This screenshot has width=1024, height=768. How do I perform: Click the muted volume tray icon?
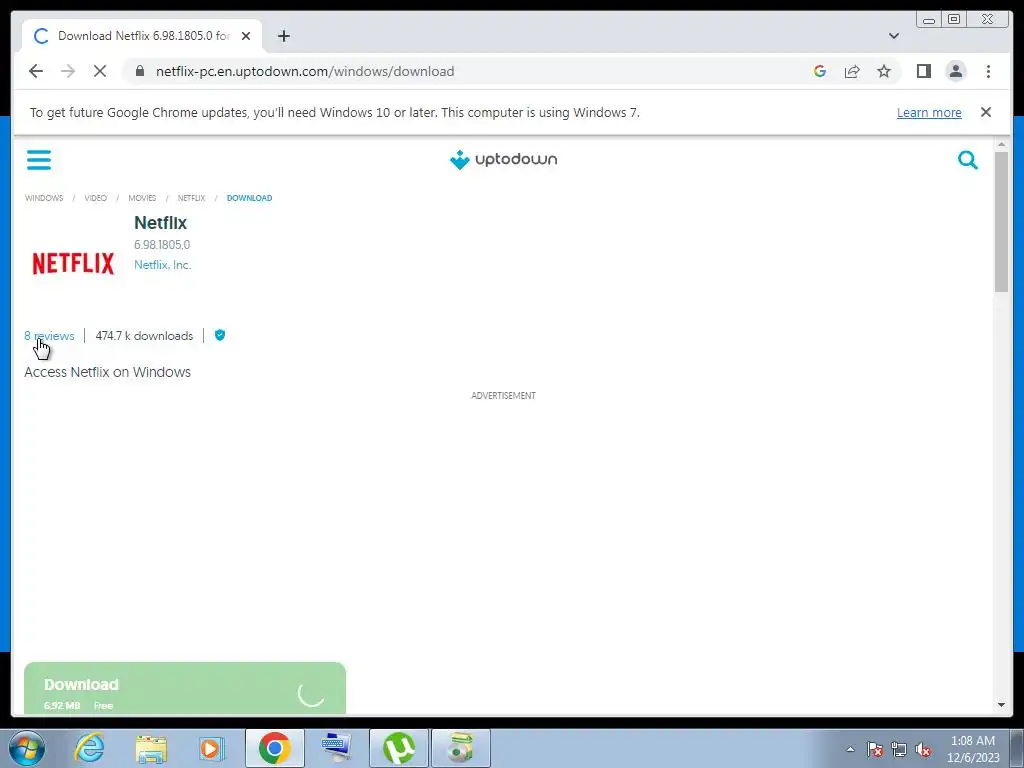[x=923, y=749]
